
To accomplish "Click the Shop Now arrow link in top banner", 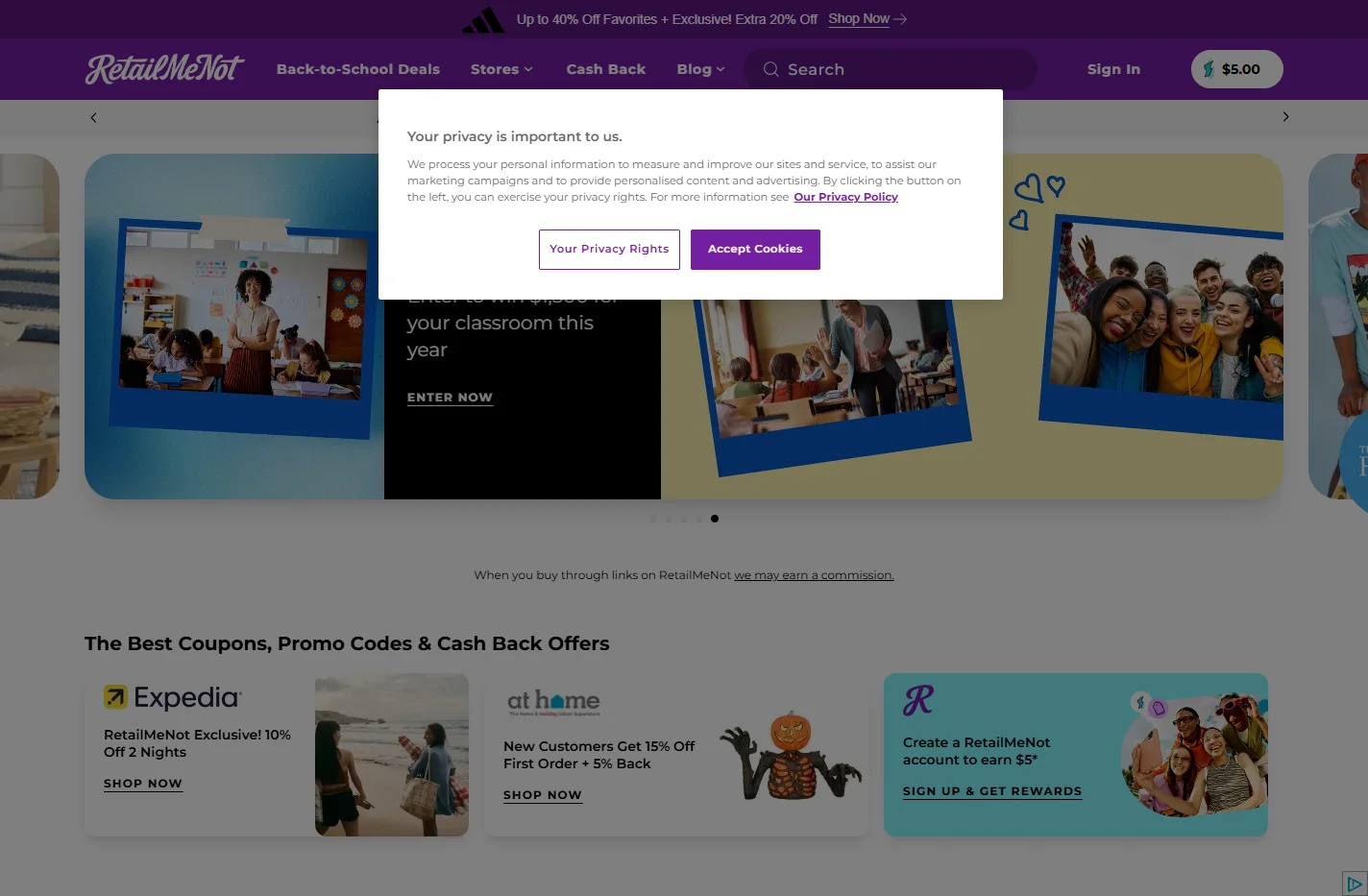I will [x=867, y=19].
